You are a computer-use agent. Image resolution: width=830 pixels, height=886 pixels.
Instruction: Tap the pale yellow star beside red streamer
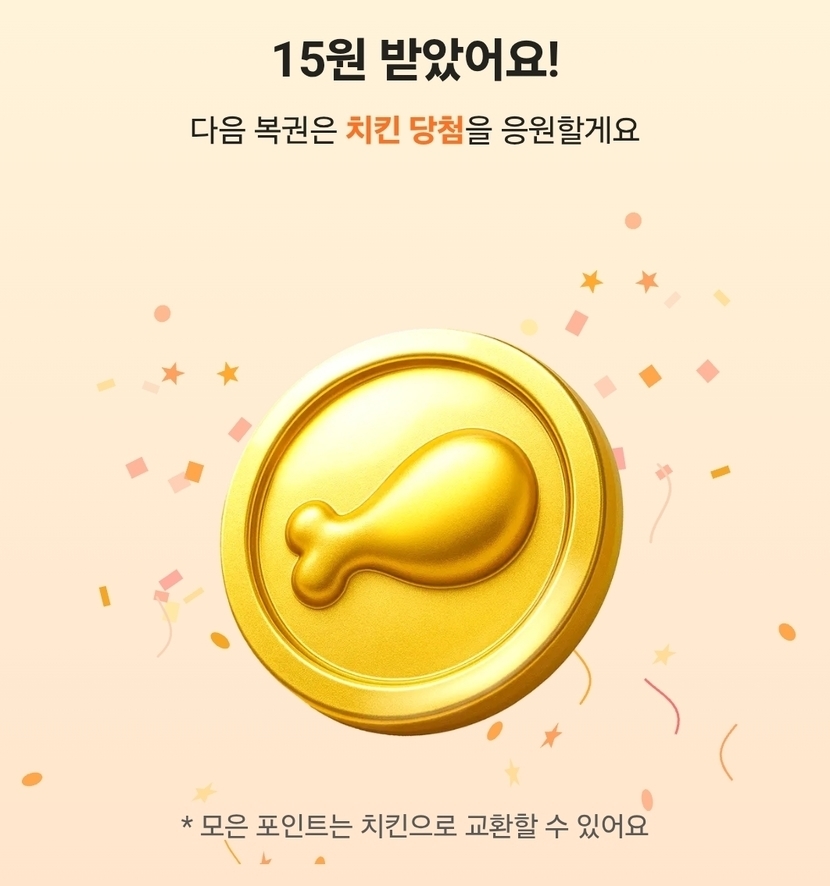(664, 655)
